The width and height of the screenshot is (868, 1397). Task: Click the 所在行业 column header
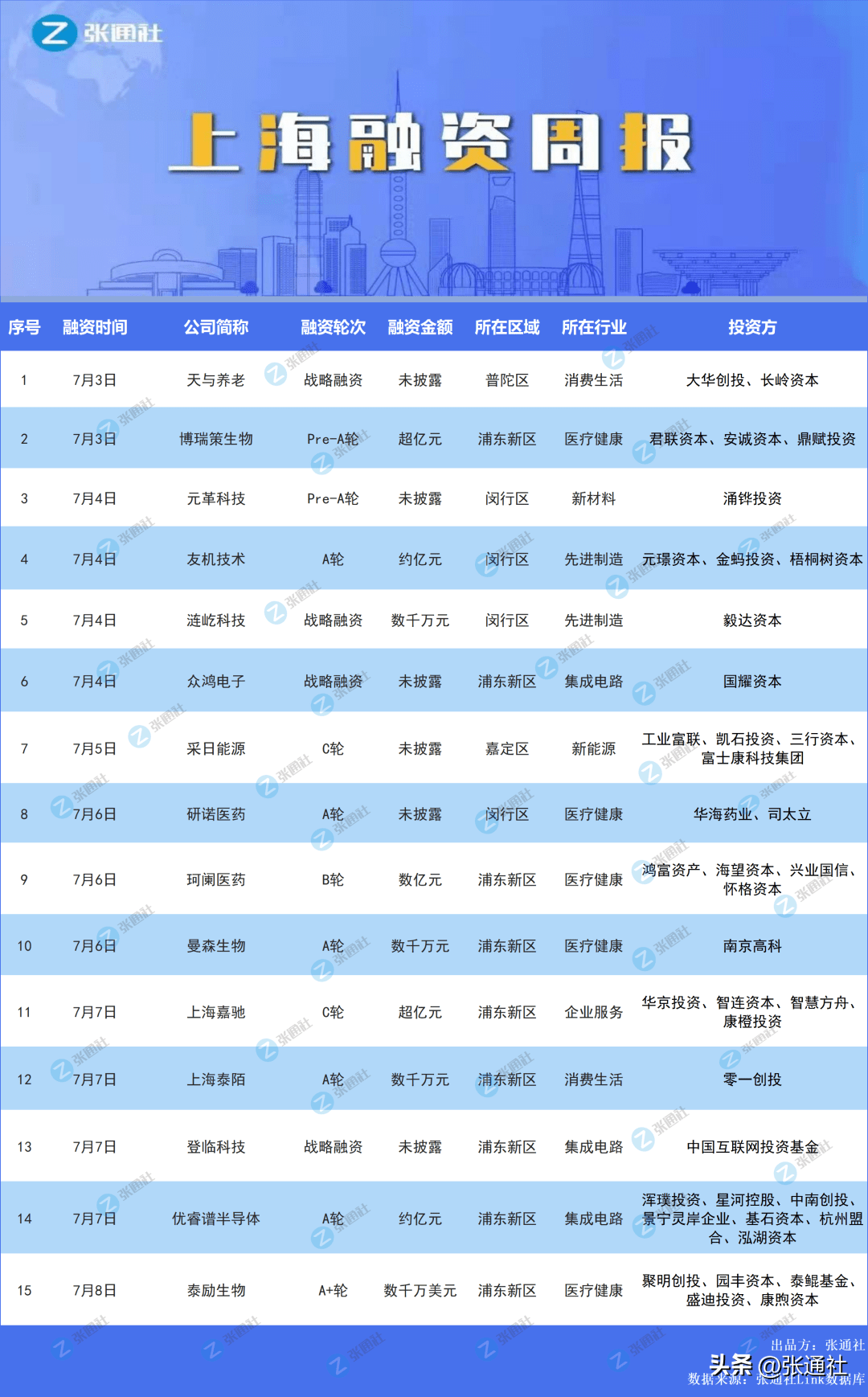coord(593,327)
